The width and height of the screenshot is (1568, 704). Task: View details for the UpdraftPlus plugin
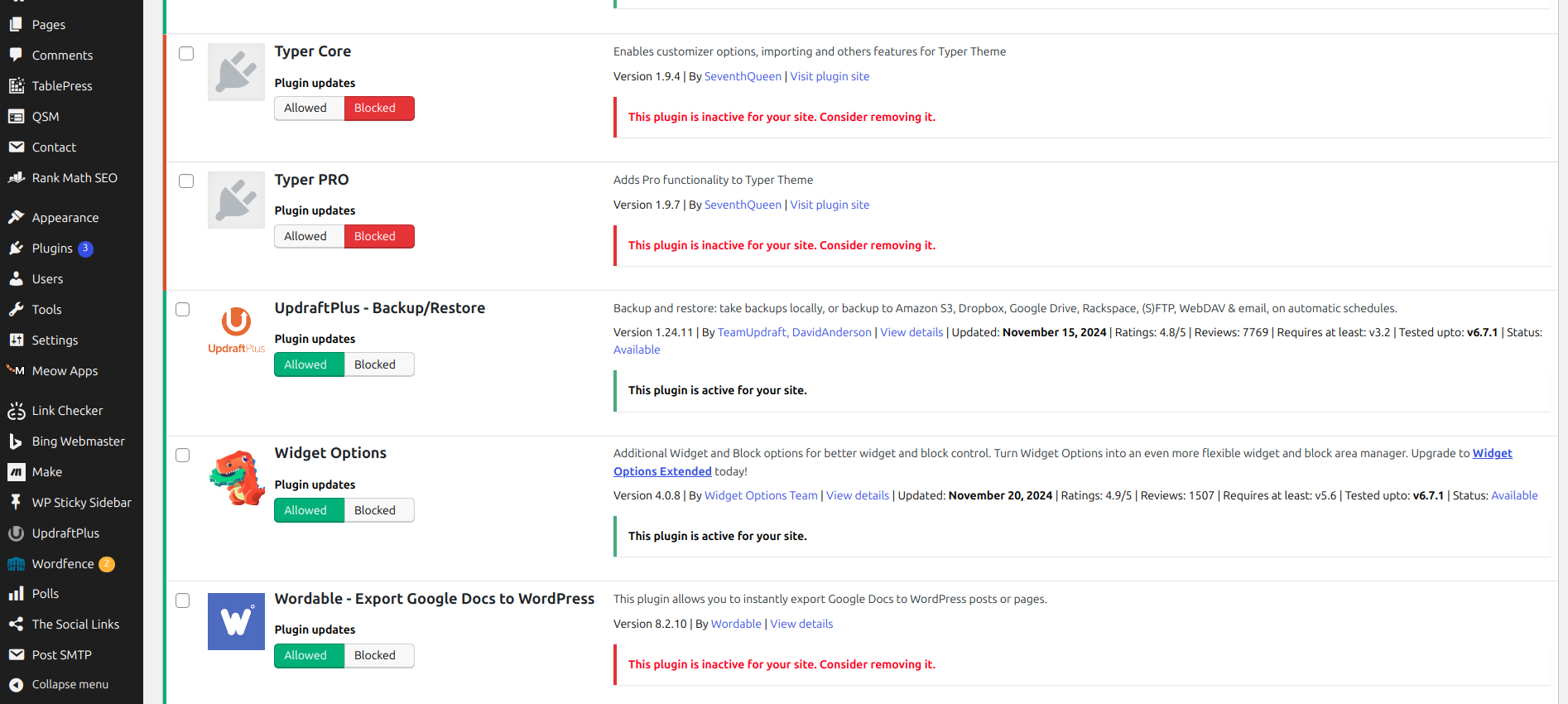[x=911, y=332]
